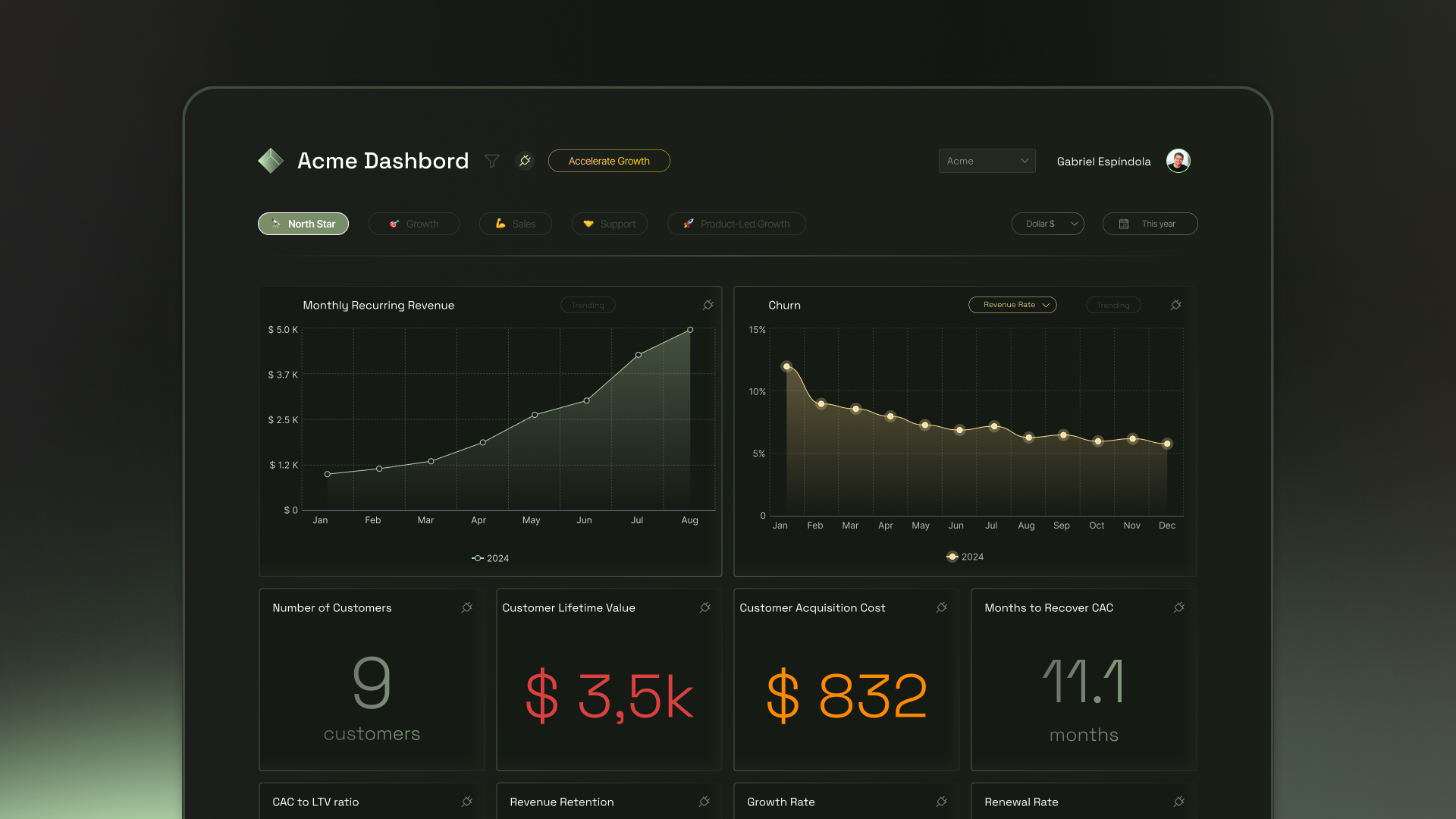The height and width of the screenshot is (819, 1456).
Task: Click the Renewal Rate card title
Action: tap(1021, 802)
